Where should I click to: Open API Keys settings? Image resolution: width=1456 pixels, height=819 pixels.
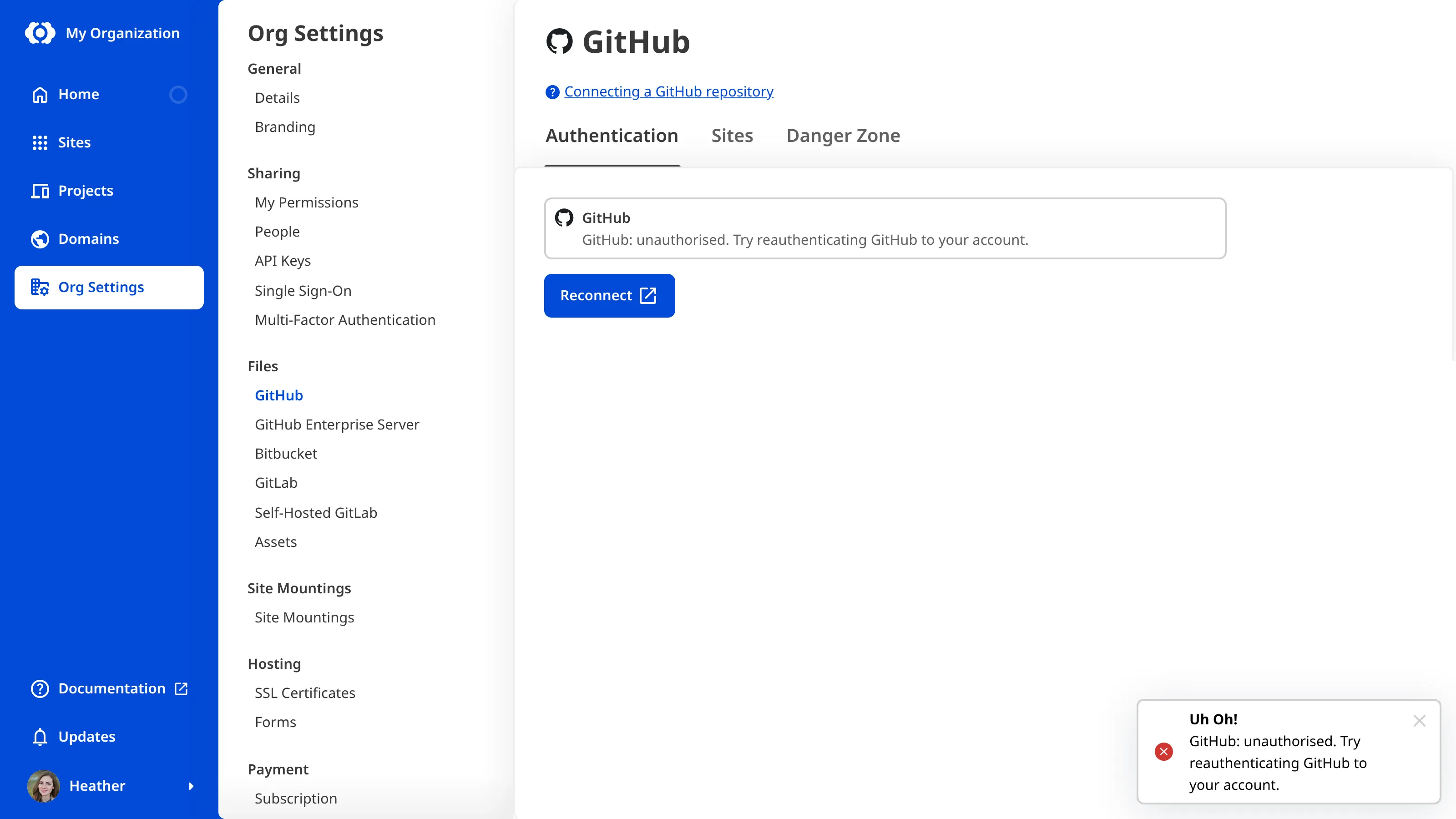click(x=283, y=261)
